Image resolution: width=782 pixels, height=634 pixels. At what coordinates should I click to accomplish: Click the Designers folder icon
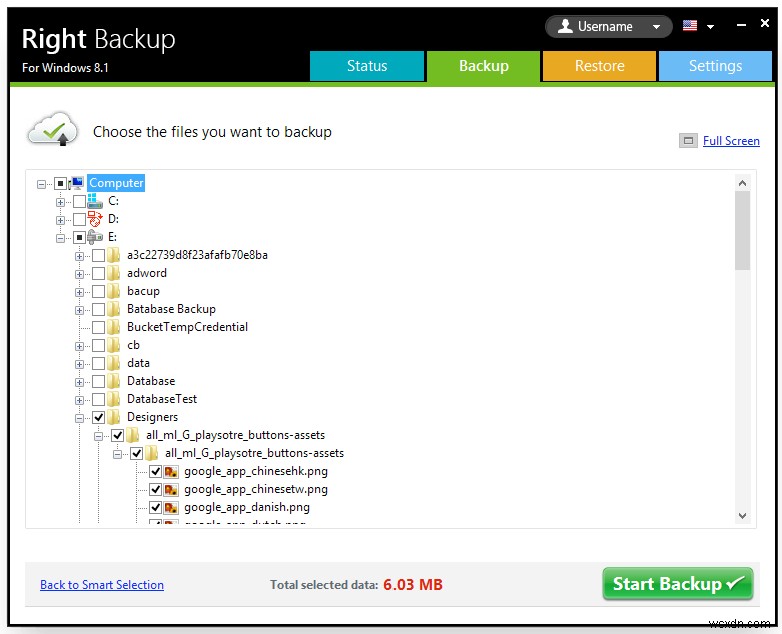pos(114,417)
